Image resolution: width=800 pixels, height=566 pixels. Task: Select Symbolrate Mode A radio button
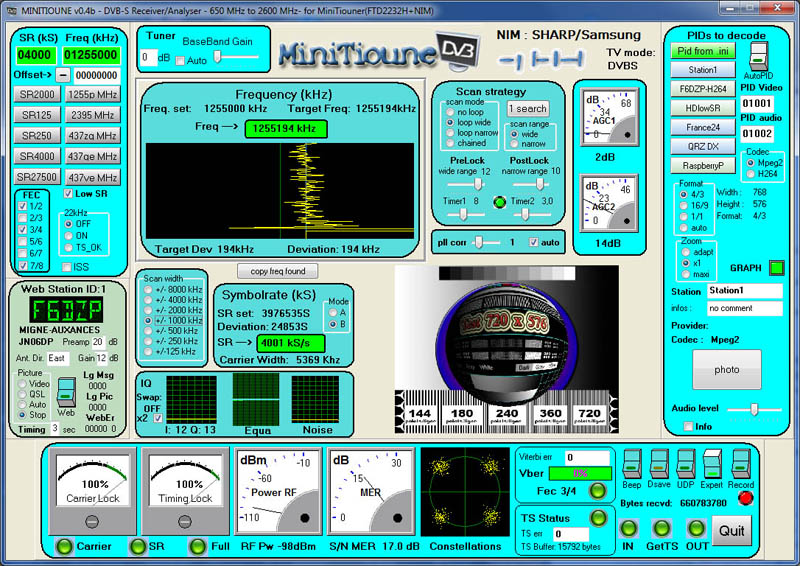333,312
